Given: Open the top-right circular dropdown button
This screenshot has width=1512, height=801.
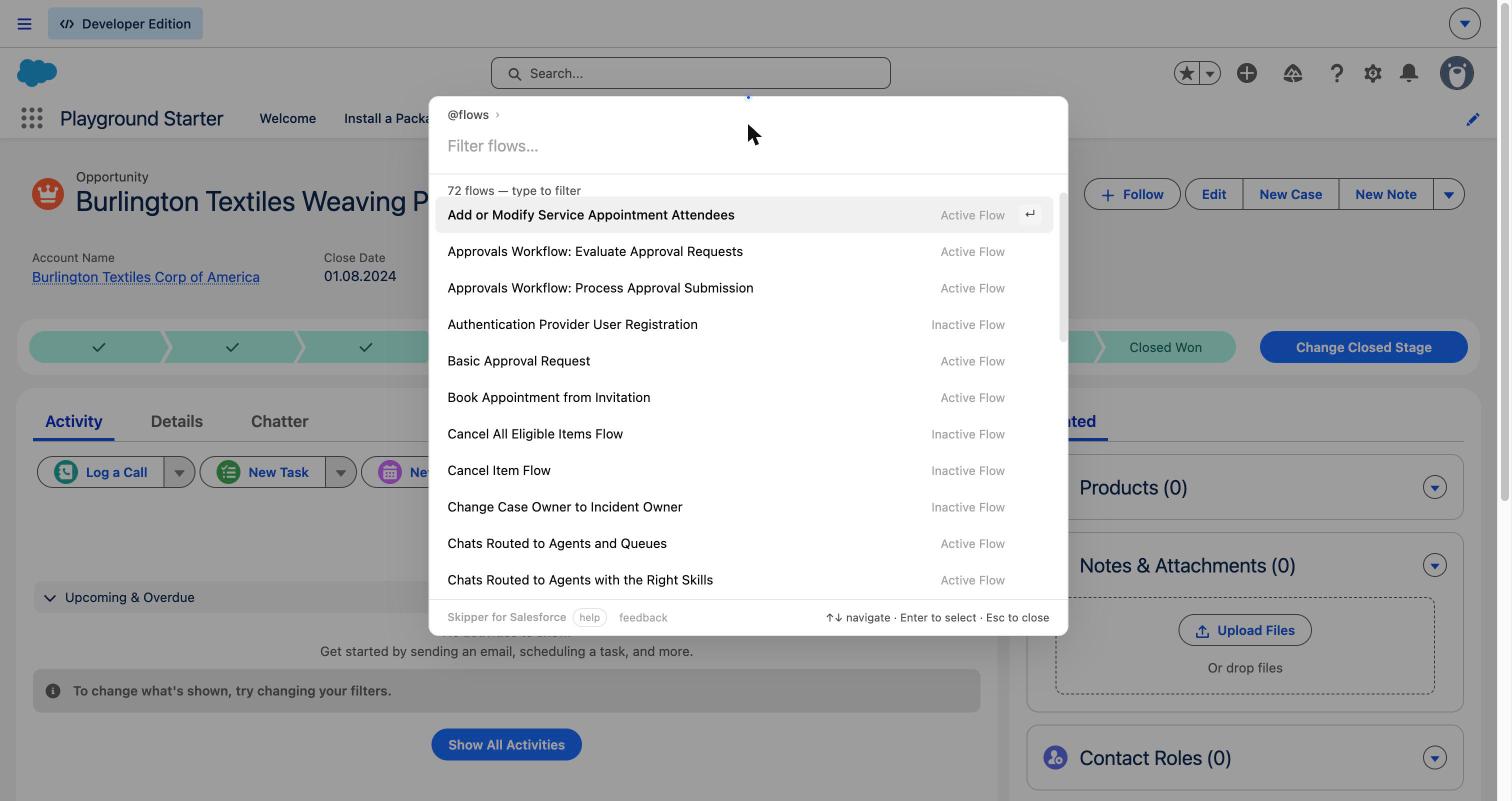Looking at the screenshot, I should pyautogui.click(x=1465, y=23).
